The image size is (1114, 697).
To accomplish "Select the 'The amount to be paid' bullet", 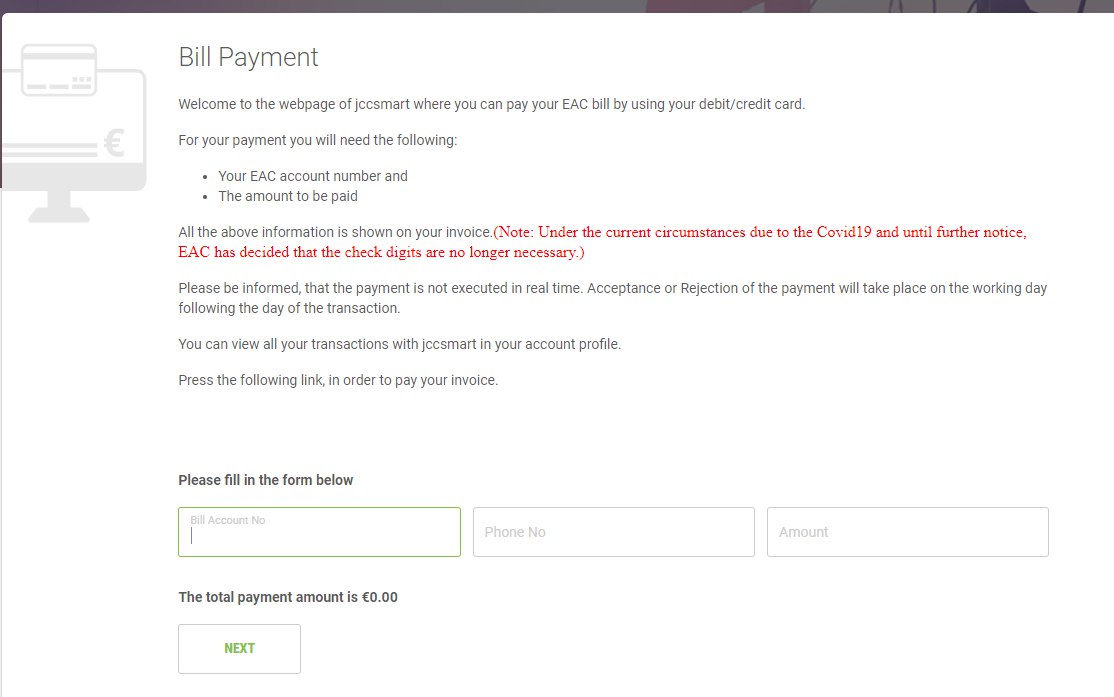I will (x=288, y=196).
